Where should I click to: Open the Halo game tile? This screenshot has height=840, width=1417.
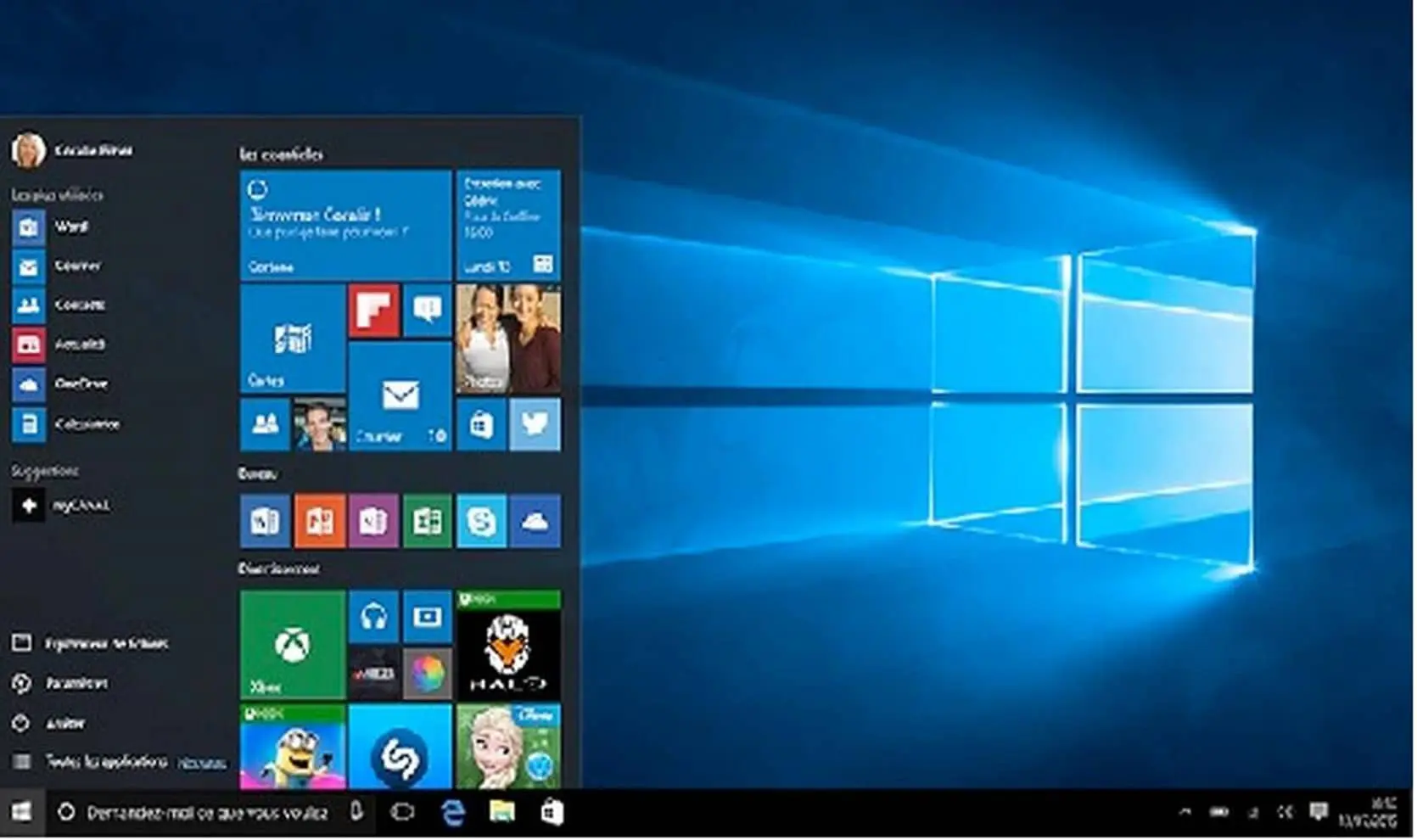coord(508,645)
